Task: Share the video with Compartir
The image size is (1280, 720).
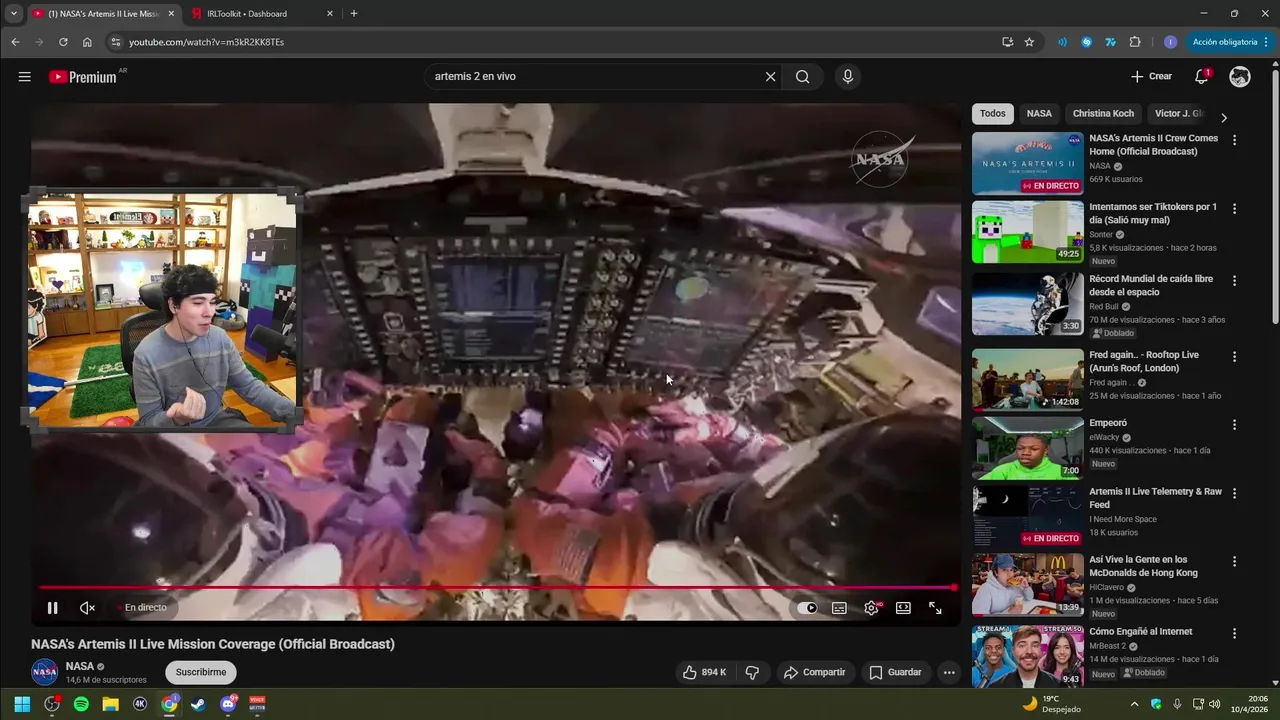Action: pyautogui.click(x=814, y=672)
